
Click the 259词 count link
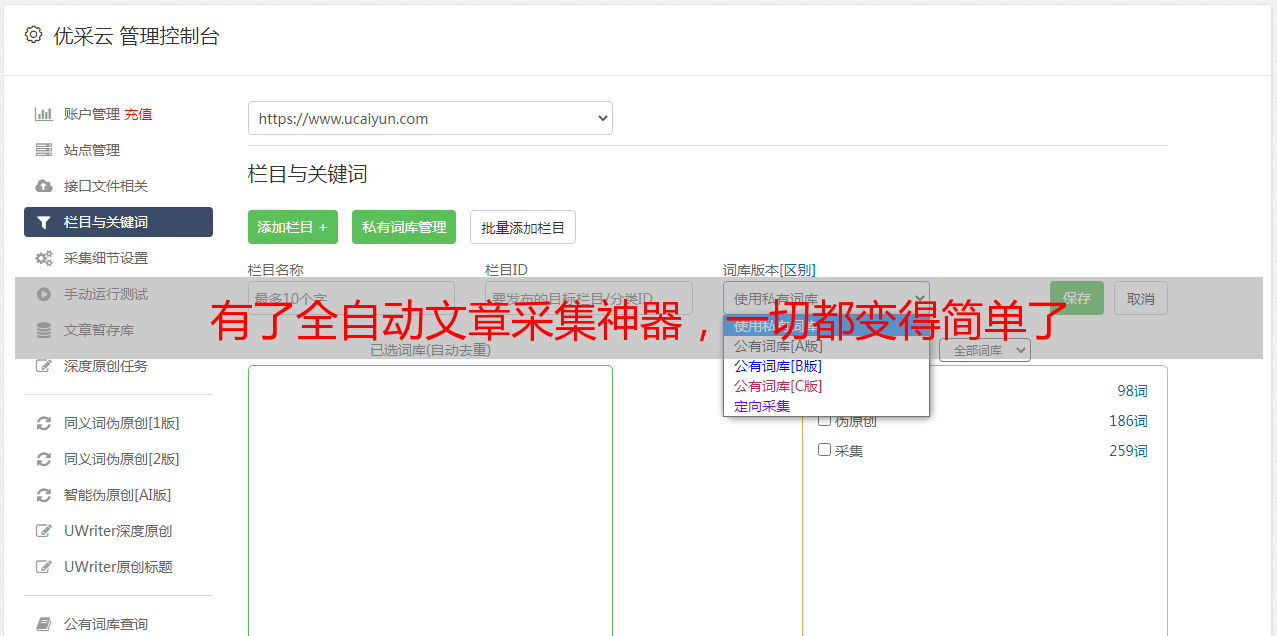pos(1128,451)
